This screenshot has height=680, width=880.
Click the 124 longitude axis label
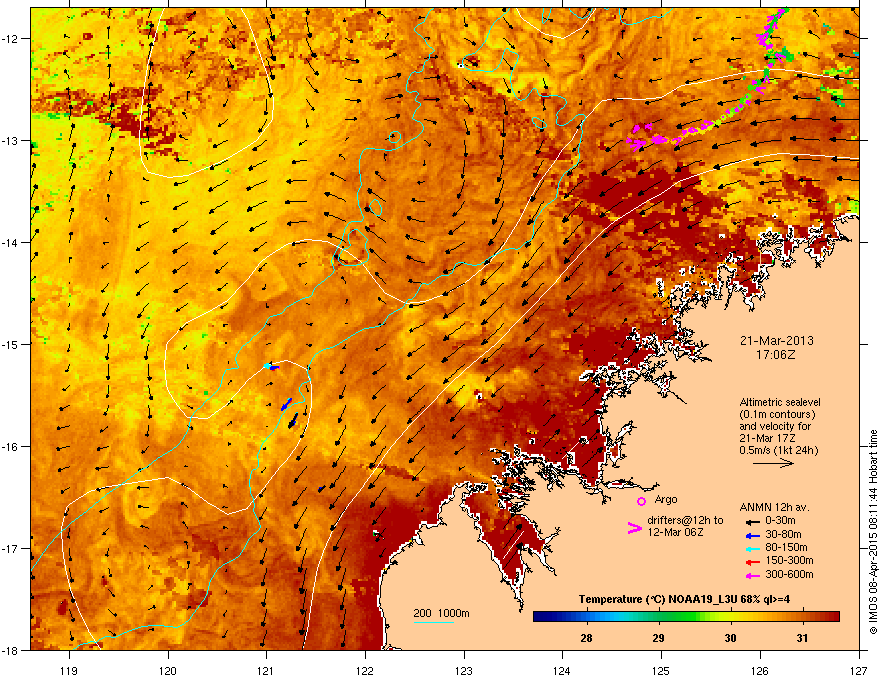[x=562, y=670]
